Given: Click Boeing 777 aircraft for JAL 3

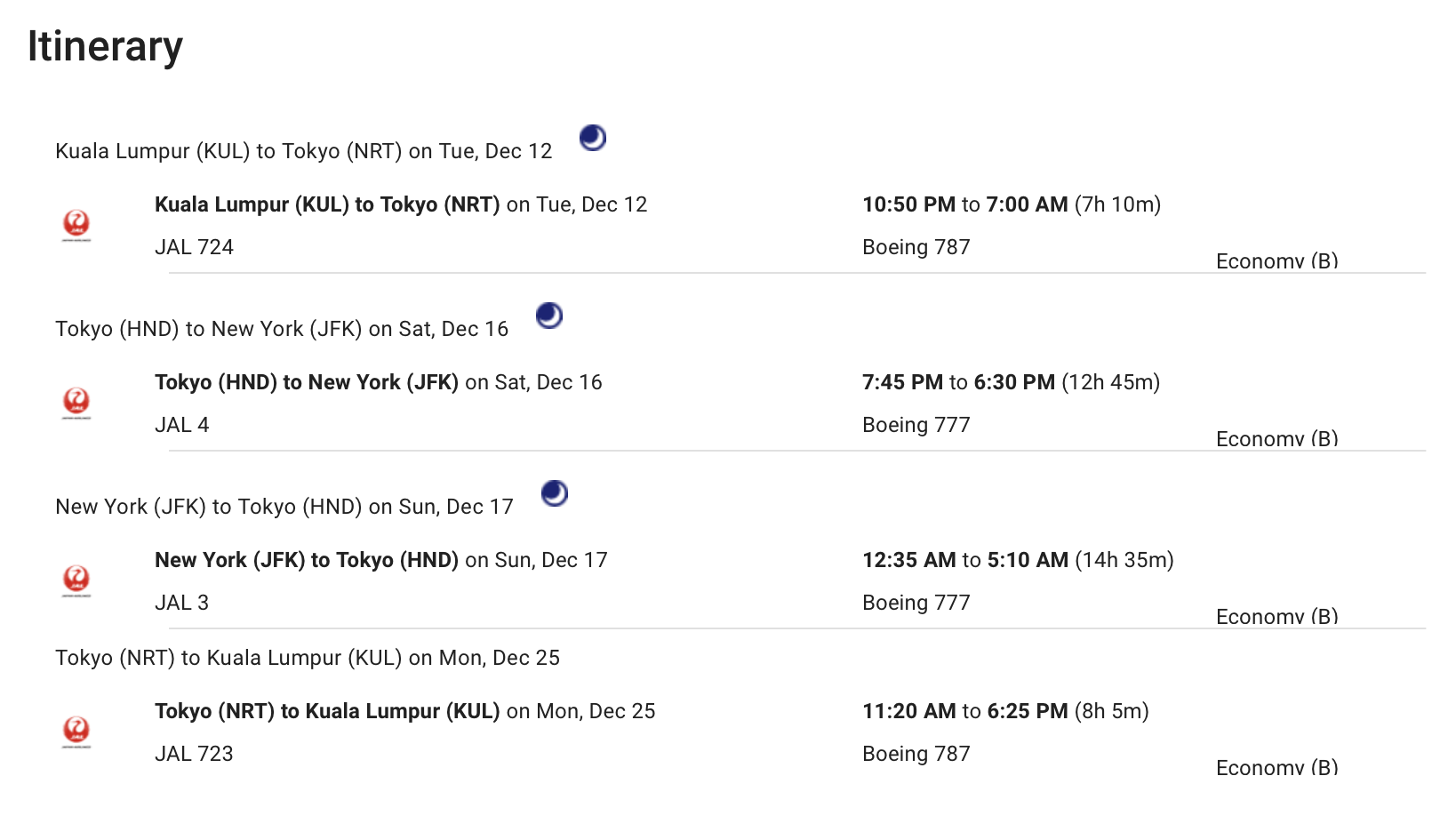Looking at the screenshot, I should [x=916, y=603].
